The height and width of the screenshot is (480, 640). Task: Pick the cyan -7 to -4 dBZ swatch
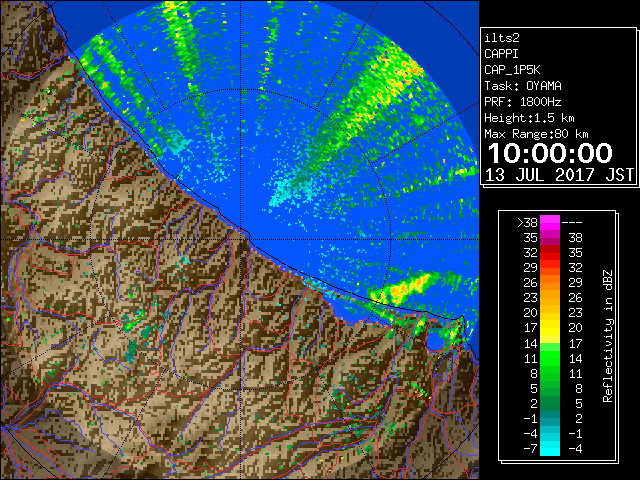550,449
